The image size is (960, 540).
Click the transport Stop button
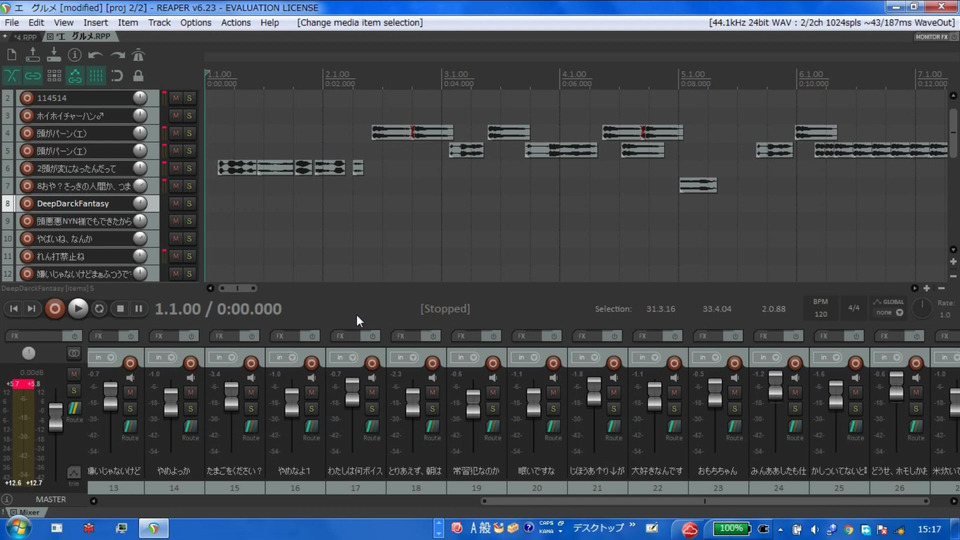pyautogui.click(x=120, y=309)
